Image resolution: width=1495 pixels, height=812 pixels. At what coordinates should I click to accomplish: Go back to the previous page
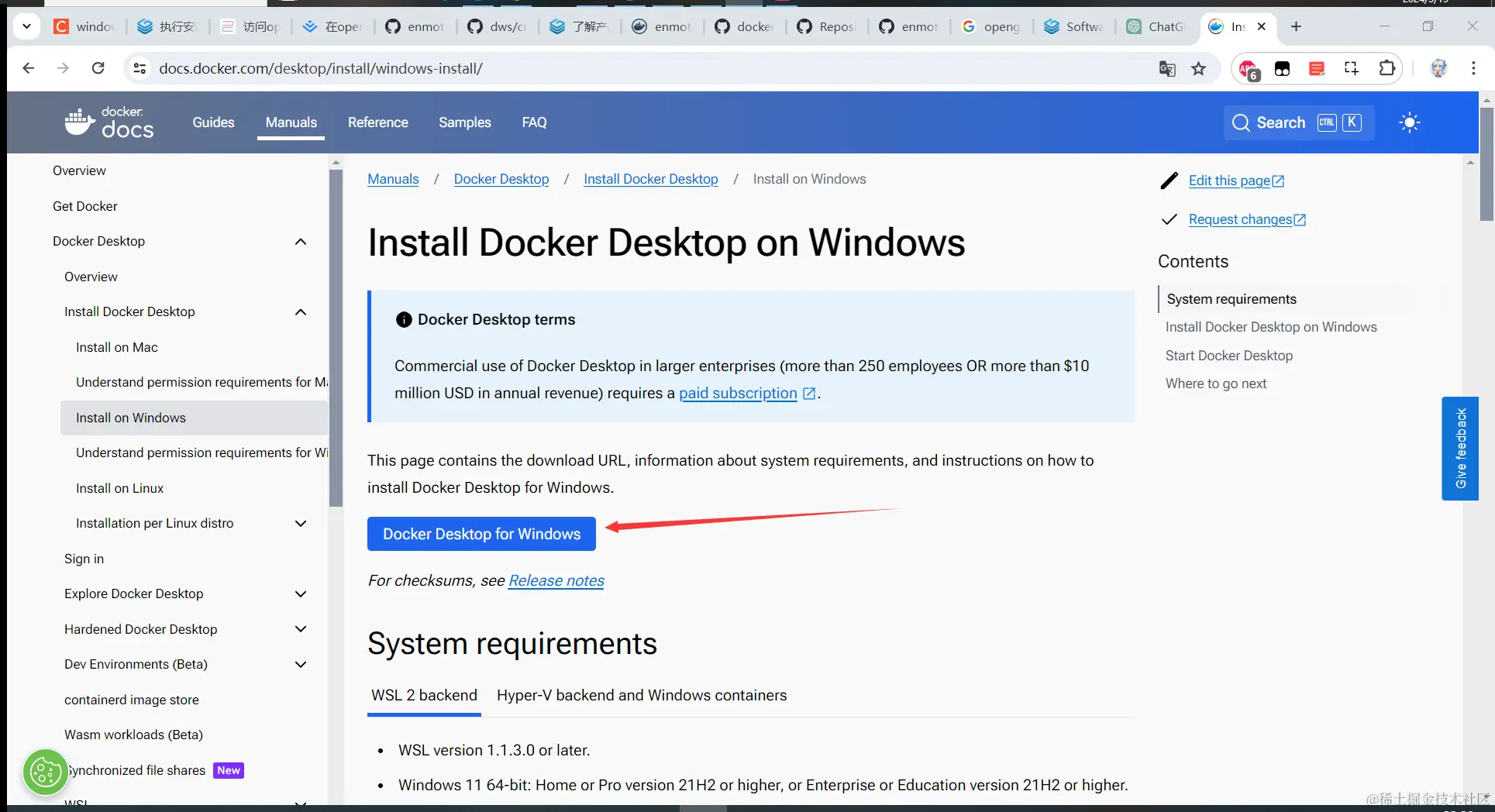coord(29,68)
